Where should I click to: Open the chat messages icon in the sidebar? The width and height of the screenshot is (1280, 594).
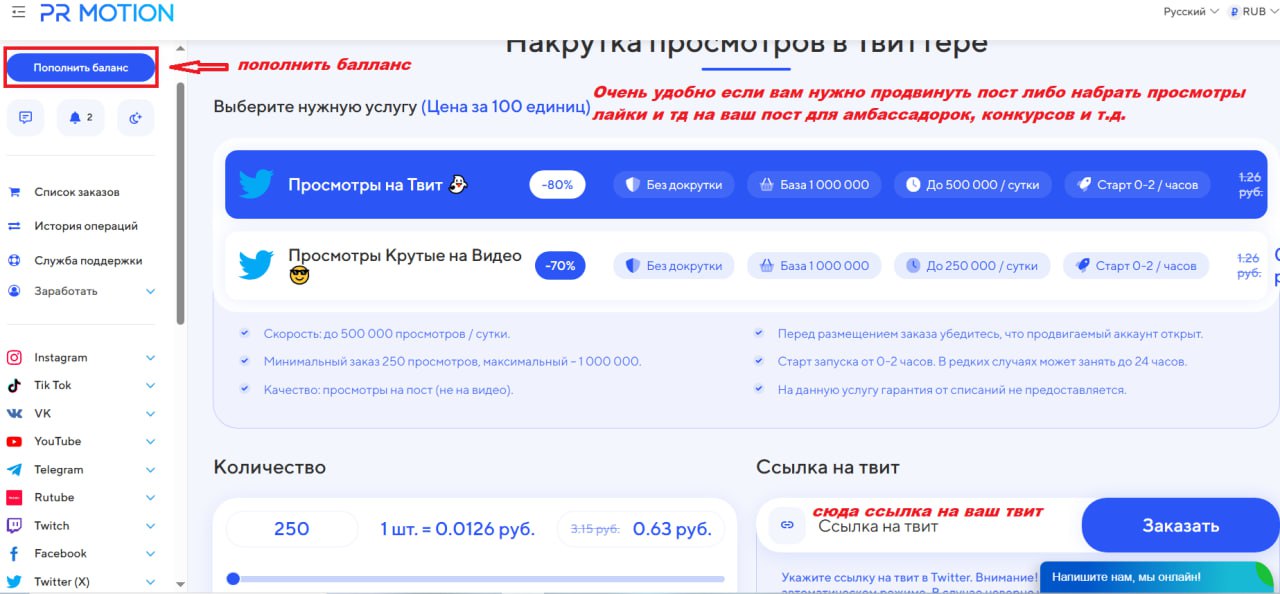26,117
